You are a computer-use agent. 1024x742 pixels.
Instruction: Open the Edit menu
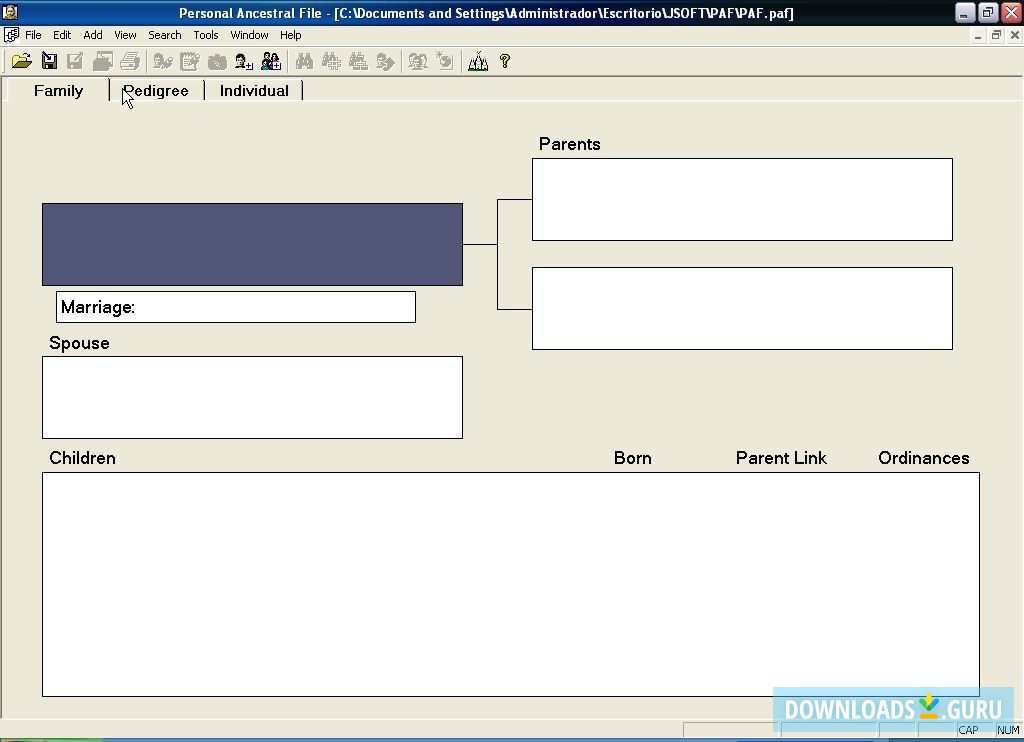tap(62, 35)
